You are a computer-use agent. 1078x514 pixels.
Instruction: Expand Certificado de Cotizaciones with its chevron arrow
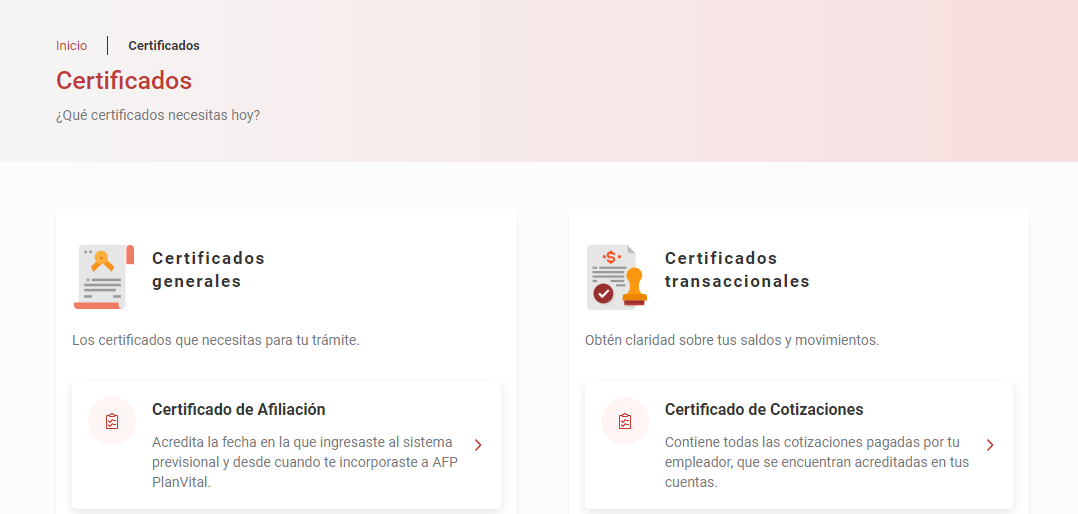point(990,445)
